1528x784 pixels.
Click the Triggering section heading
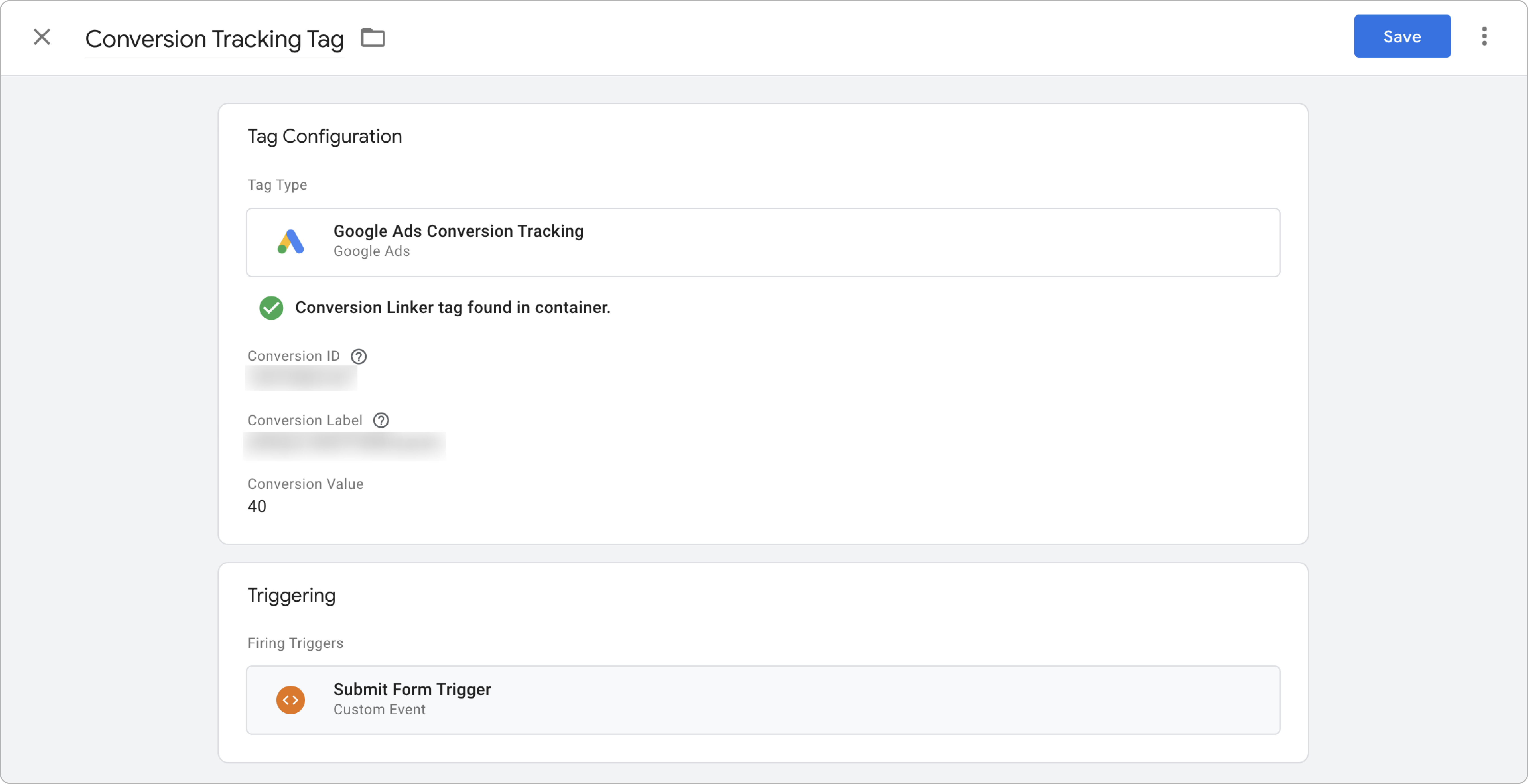291,595
